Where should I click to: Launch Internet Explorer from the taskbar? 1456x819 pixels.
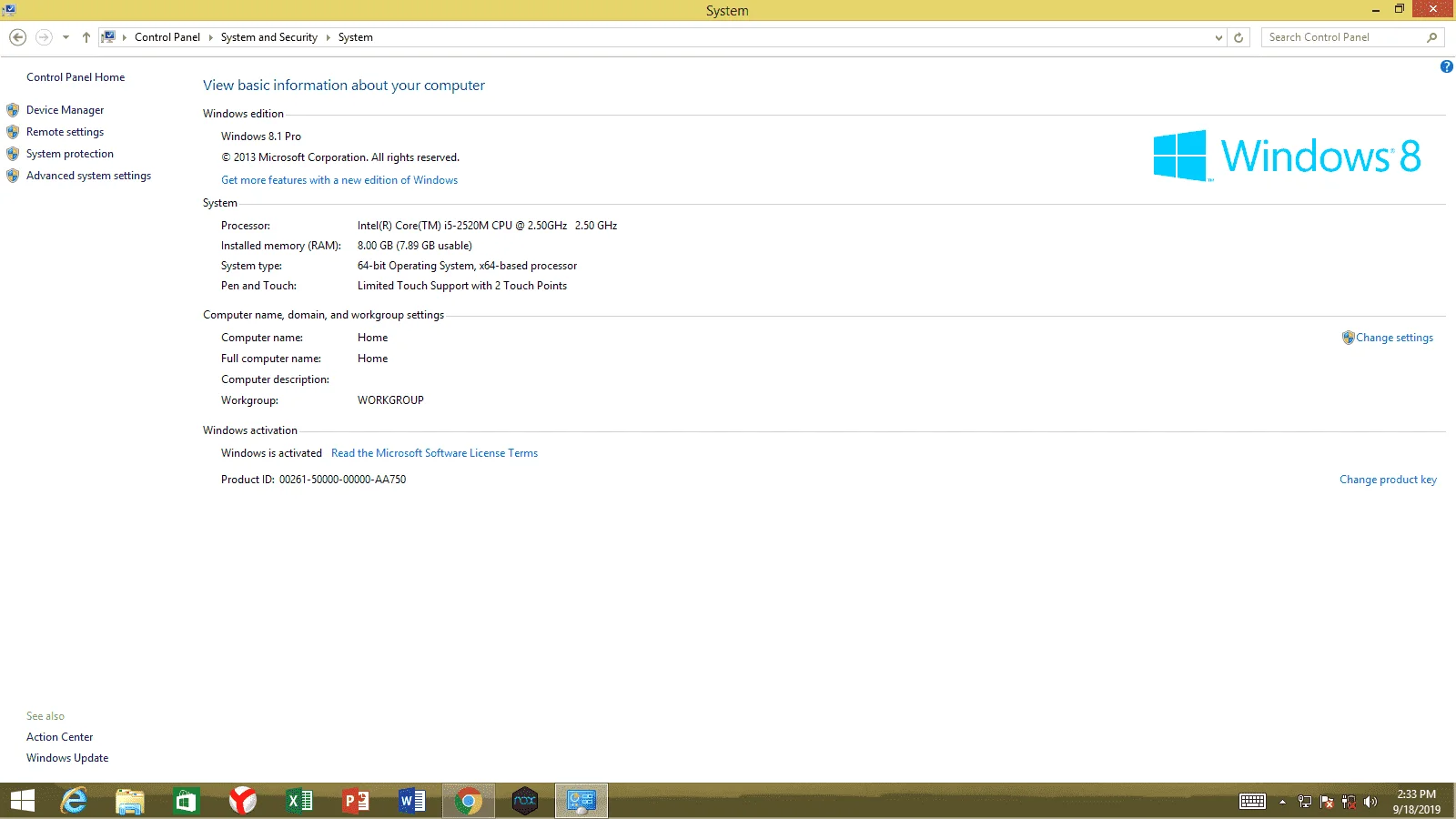click(74, 801)
